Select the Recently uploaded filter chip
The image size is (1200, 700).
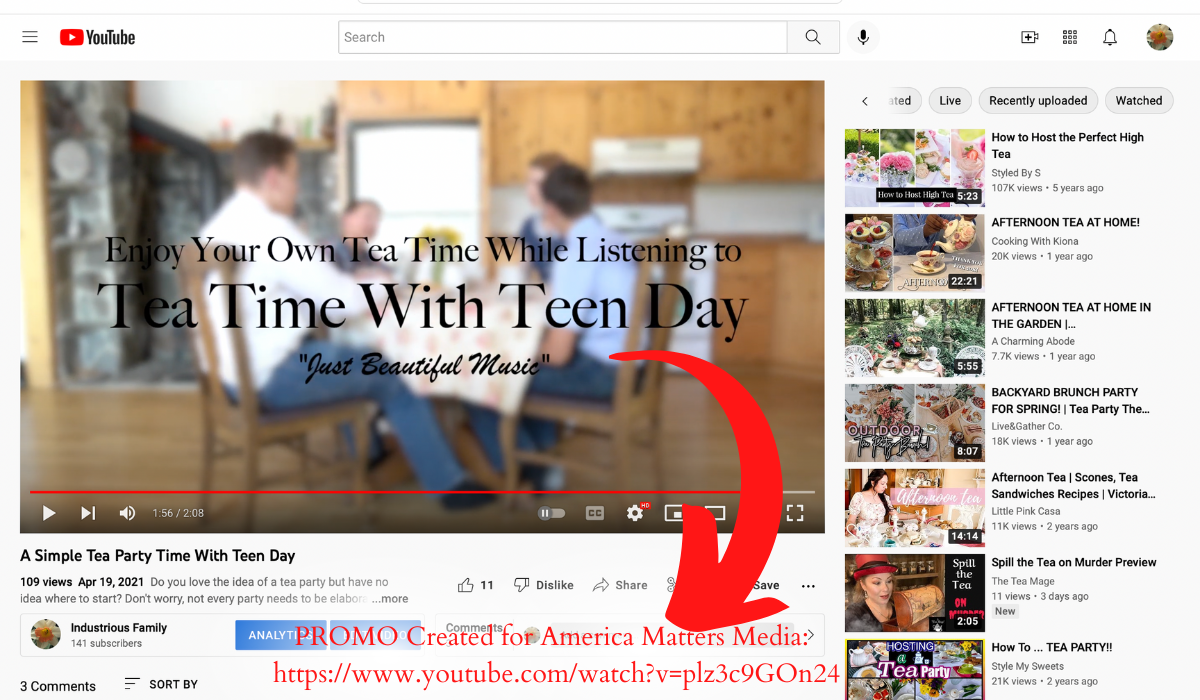point(1037,101)
